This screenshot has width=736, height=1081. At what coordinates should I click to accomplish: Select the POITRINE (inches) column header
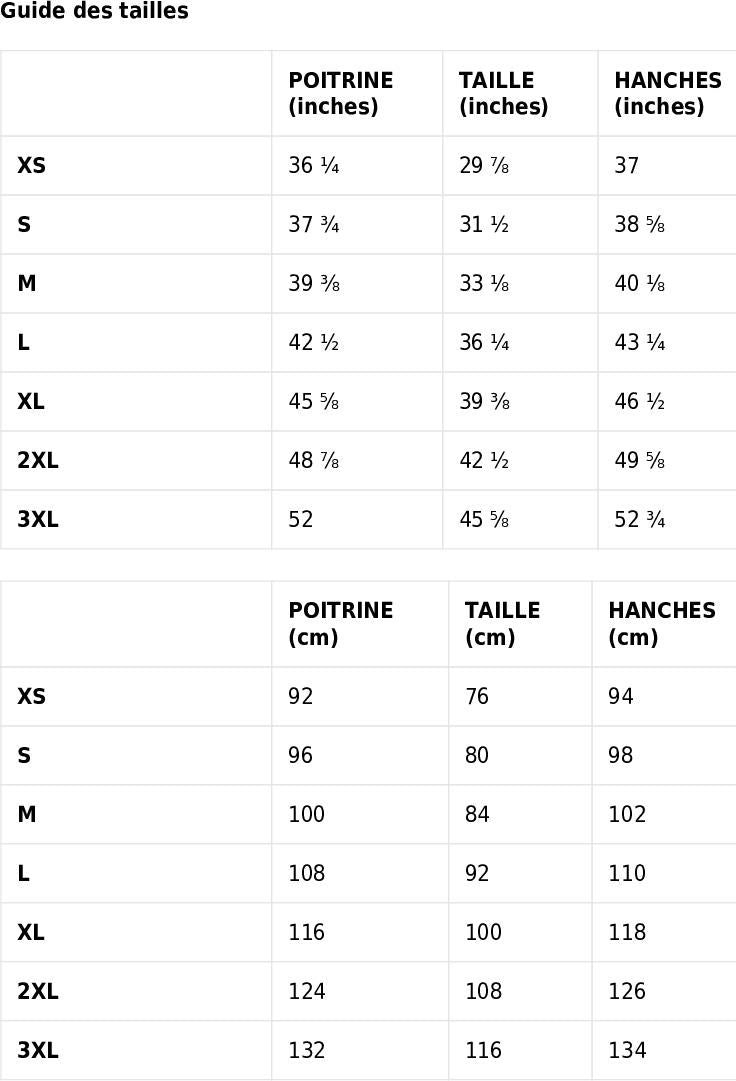[x=341, y=93]
